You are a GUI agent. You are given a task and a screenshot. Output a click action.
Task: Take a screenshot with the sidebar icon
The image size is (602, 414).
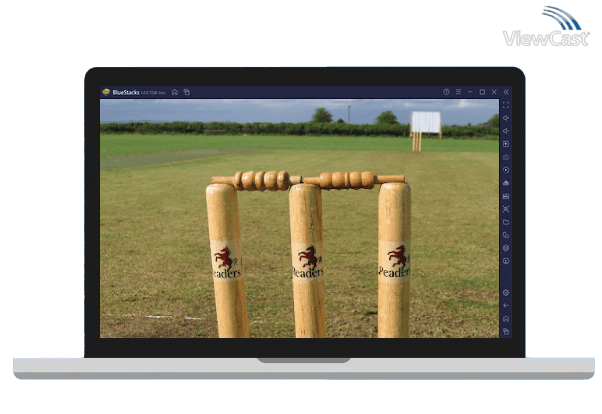pyautogui.click(x=506, y=209)
